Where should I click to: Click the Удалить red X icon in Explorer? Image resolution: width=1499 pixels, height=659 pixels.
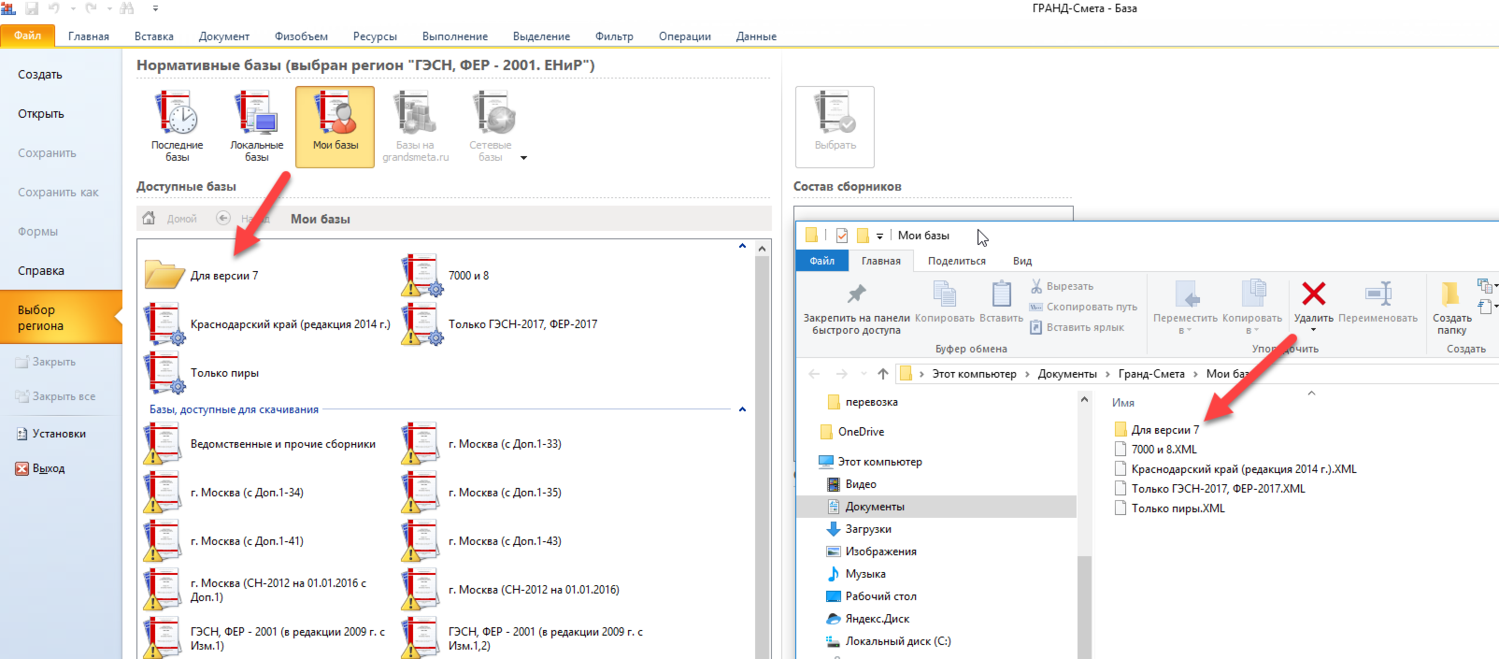point(1313,294)
